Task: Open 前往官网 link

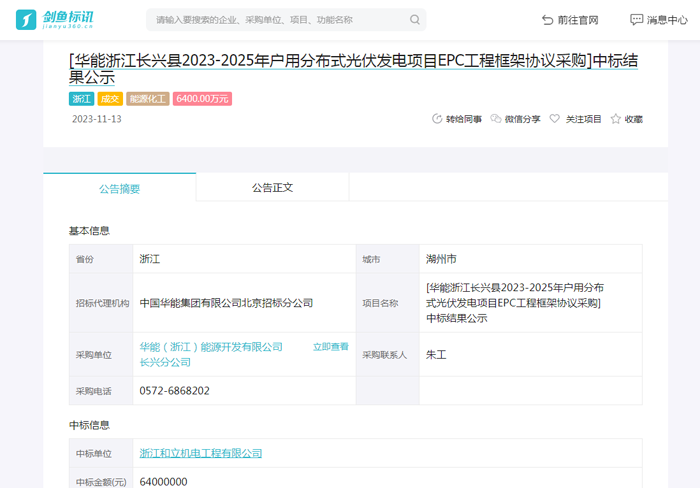Action: pos(578,20)
